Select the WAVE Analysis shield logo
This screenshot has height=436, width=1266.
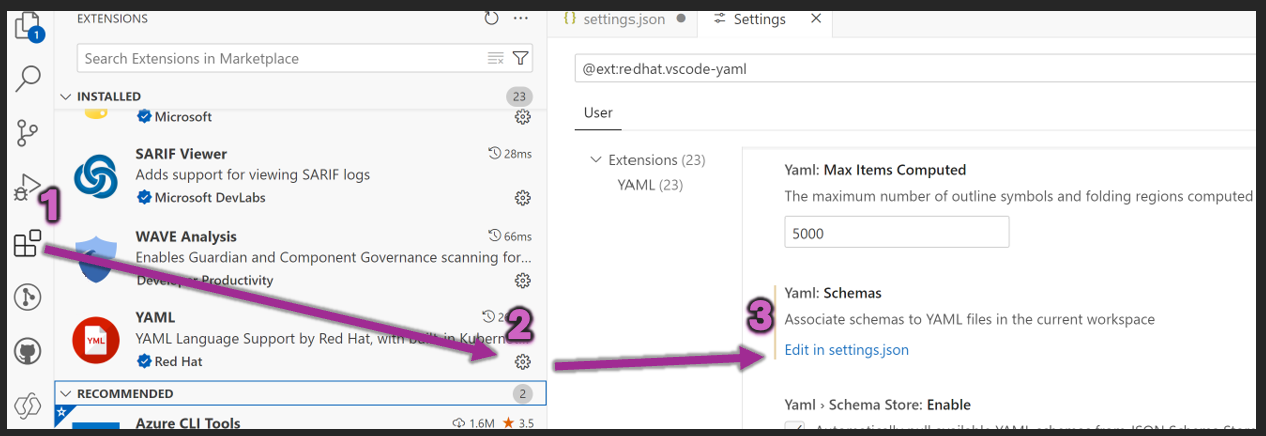pos(97,259)
